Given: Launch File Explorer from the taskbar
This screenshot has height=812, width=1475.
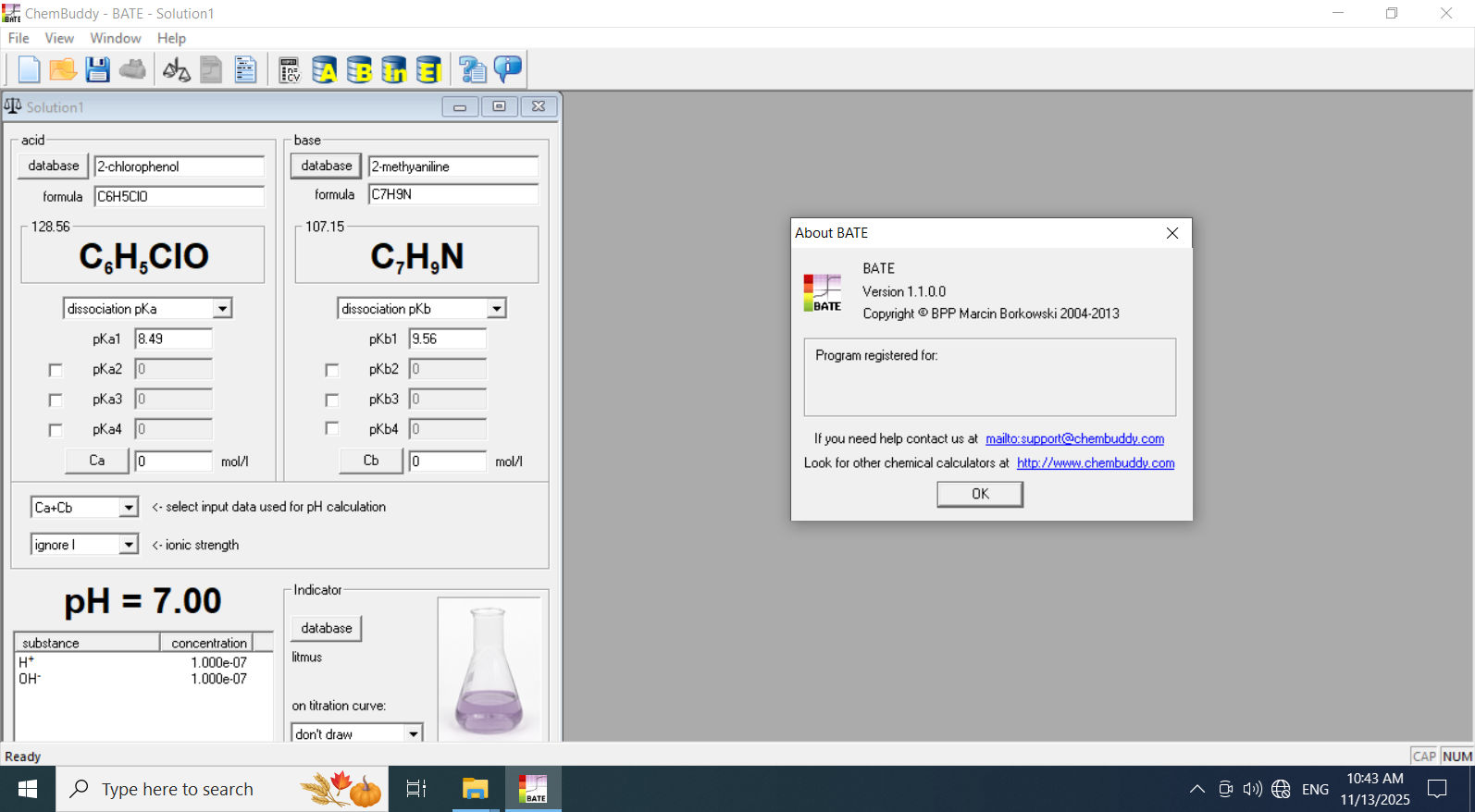Looking at the screenshot, I should coord(475,789).
